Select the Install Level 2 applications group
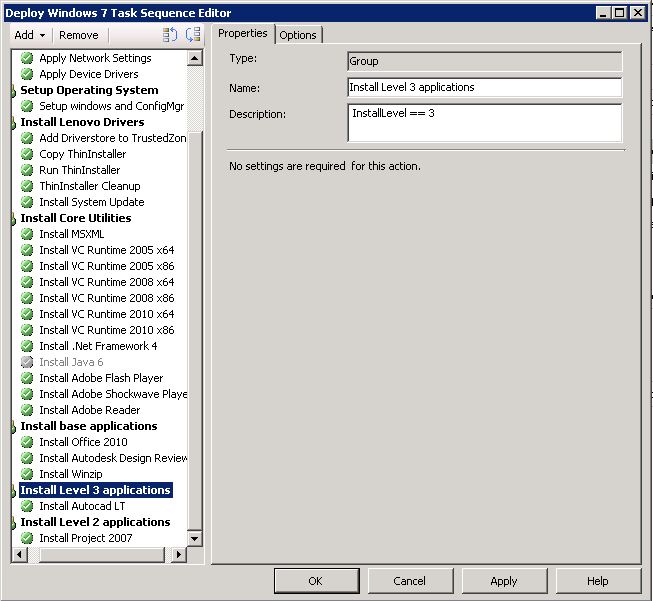653x601 pixels. pos(95,522)
